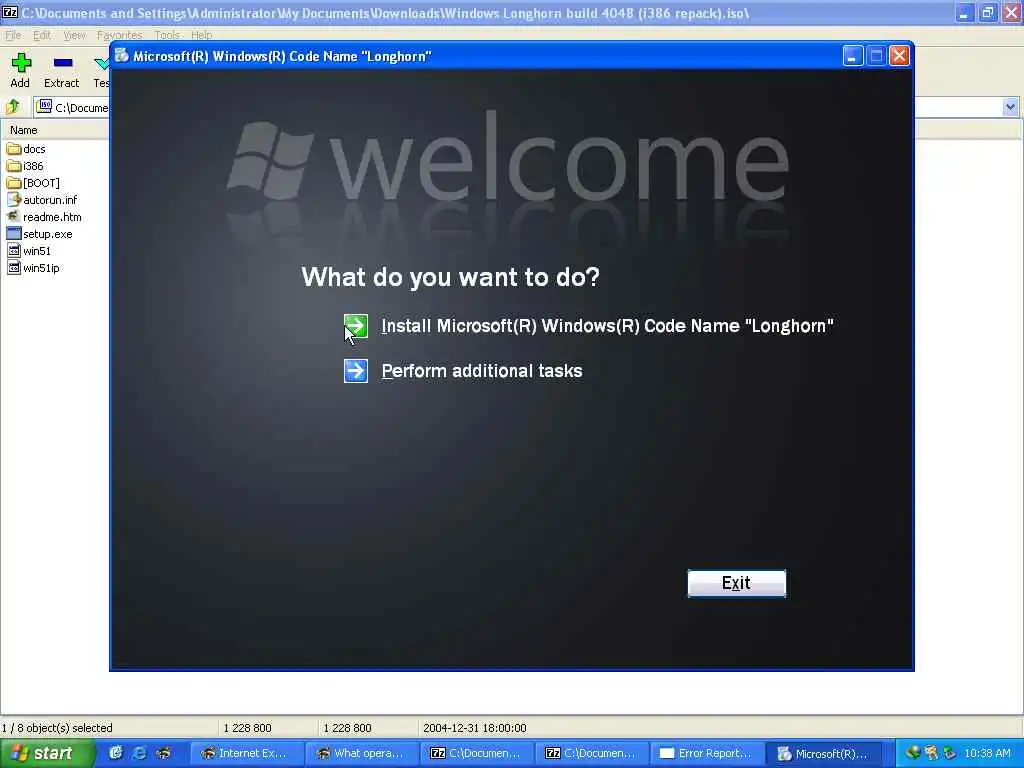This screenshot has height=768, width=1024.
Task: Select the readme.htm file icon
Action: [14, 217]
